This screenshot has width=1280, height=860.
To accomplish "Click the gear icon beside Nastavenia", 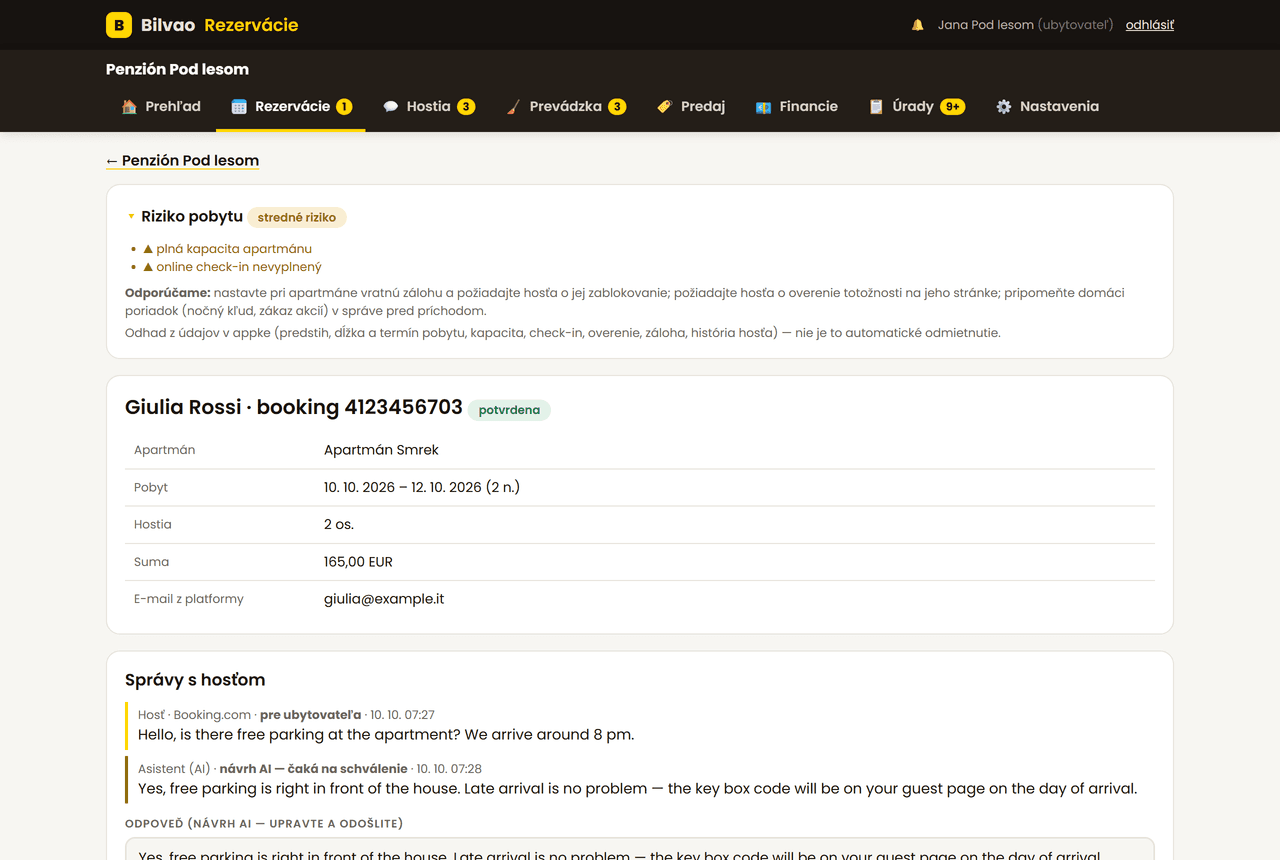I will pos(1003,106).
